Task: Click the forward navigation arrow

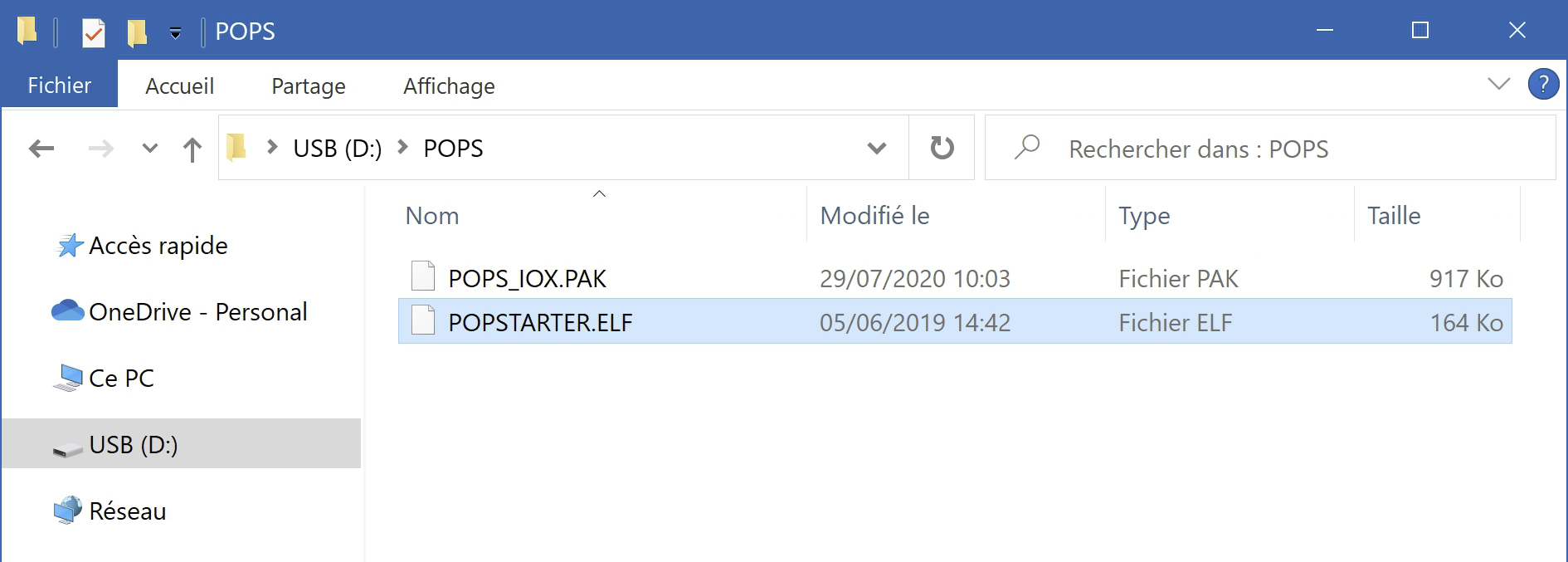Action: [100, 149]
